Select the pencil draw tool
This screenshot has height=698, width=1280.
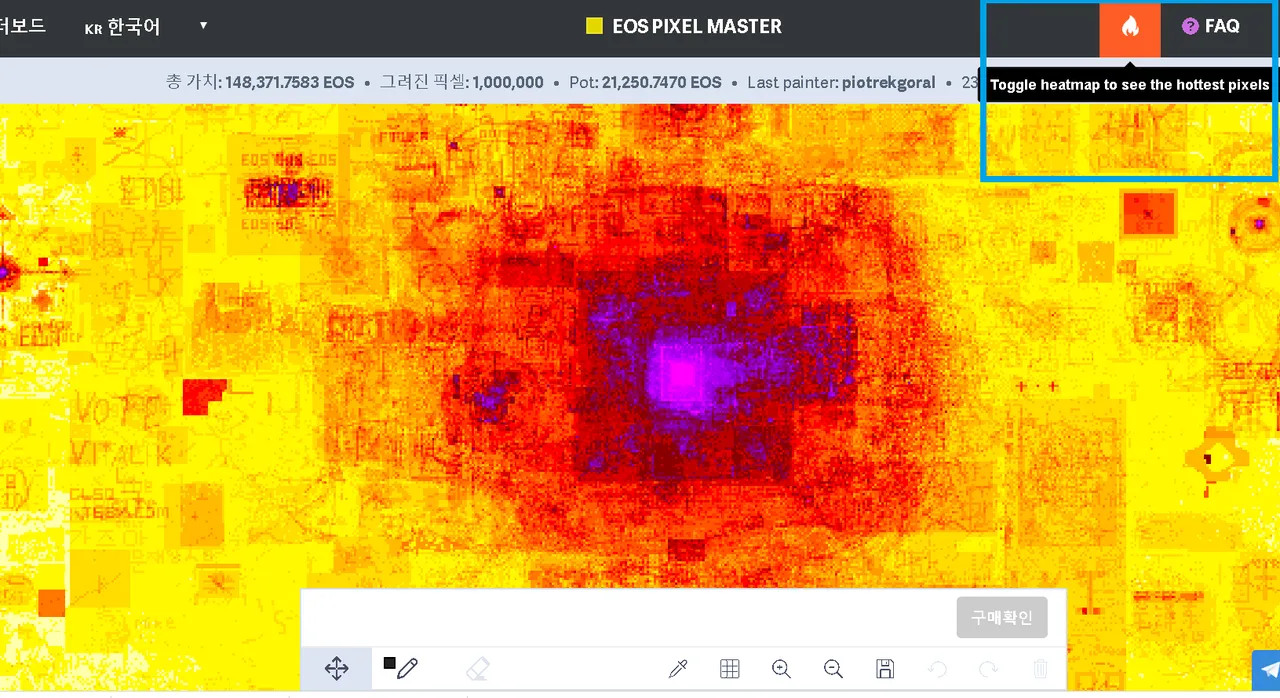[x=407, y=669]
